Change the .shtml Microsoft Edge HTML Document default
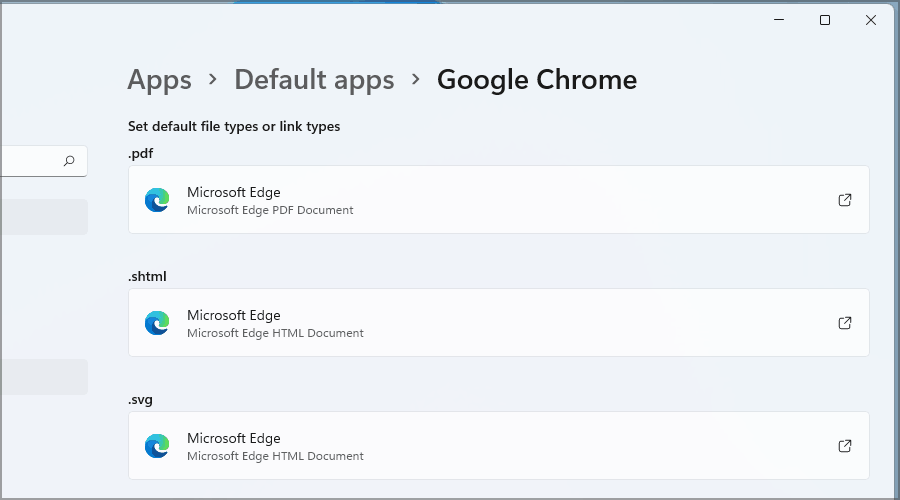The height and width of the screenshot is (500, 900). [498, 323]
